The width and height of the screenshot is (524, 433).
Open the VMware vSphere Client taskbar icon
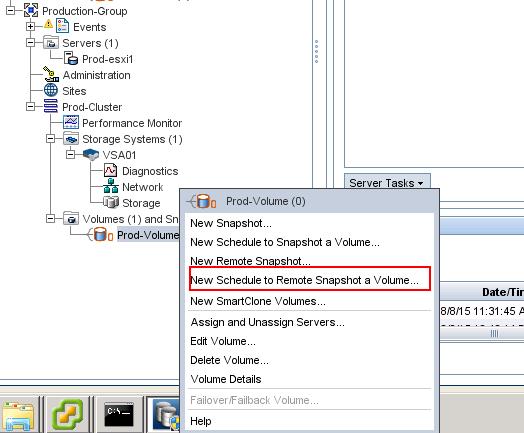tap(68, 415)
